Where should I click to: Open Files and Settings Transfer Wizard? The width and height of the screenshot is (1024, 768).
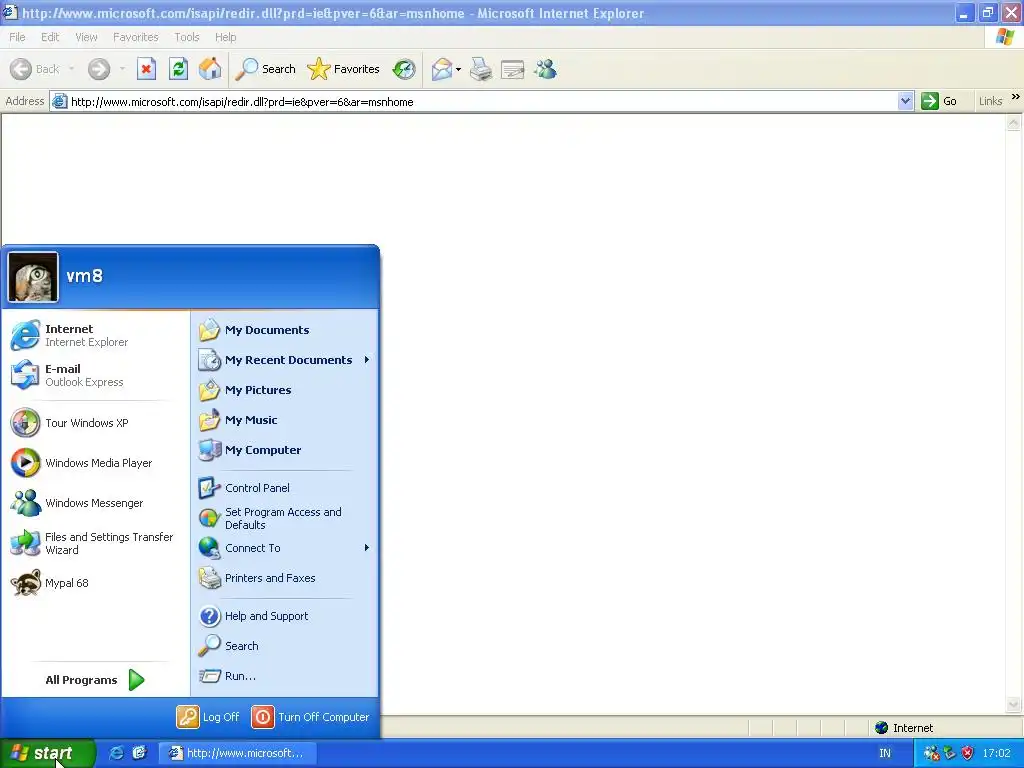coord(95,543)
